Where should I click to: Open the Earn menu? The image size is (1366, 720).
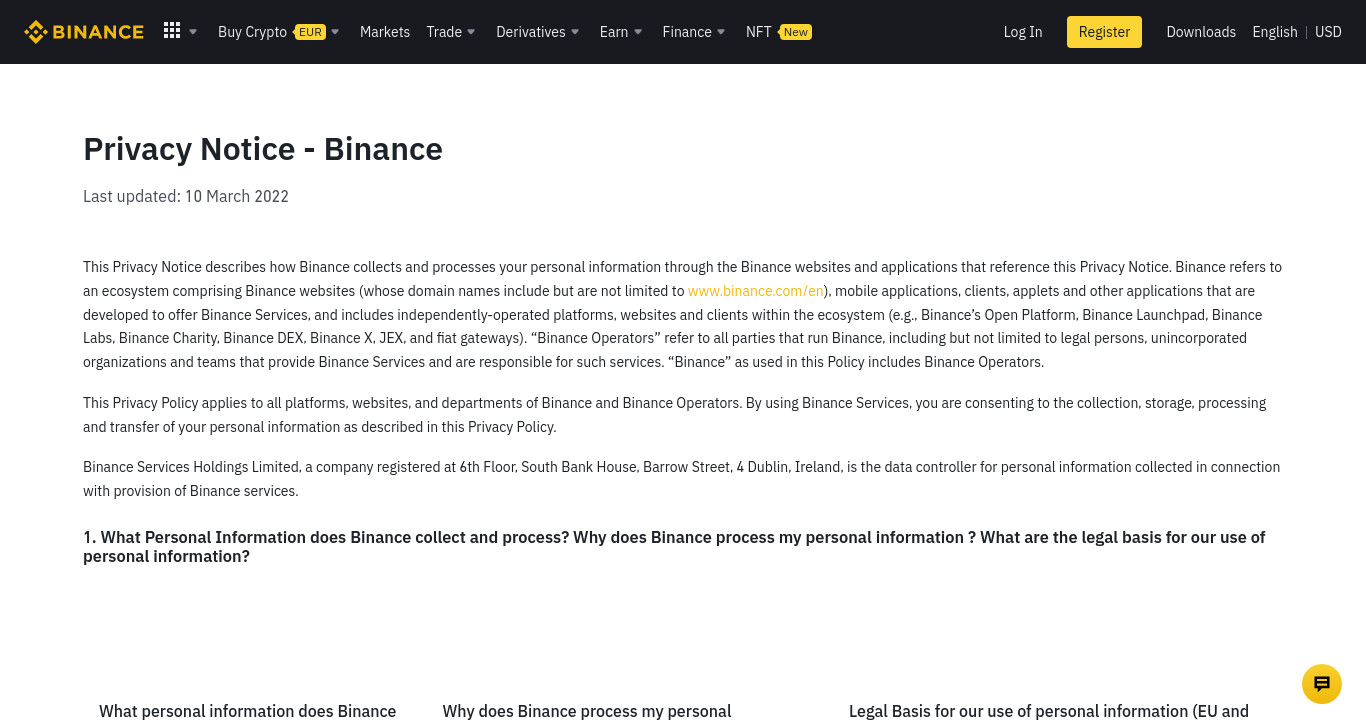point(614,32)
